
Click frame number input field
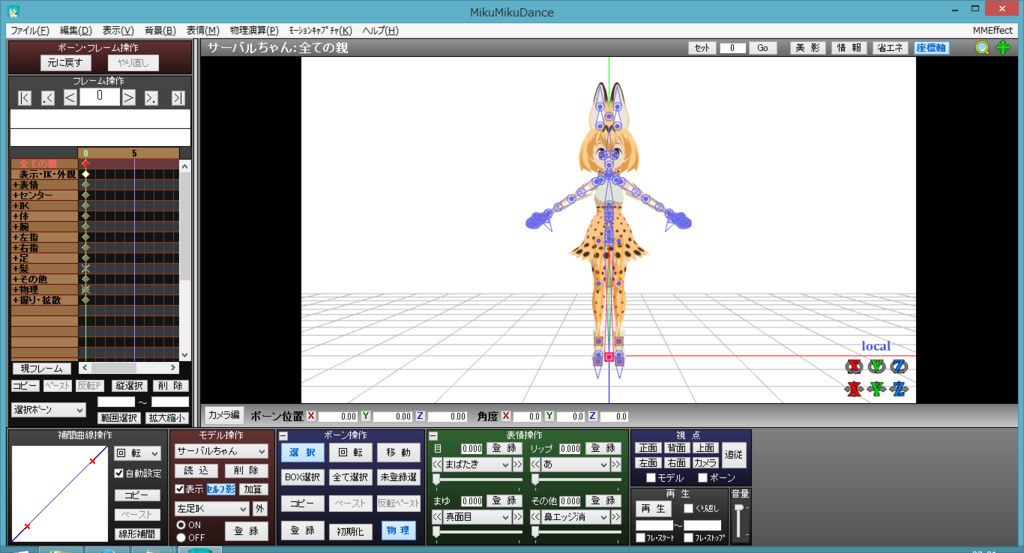[99, 97]
